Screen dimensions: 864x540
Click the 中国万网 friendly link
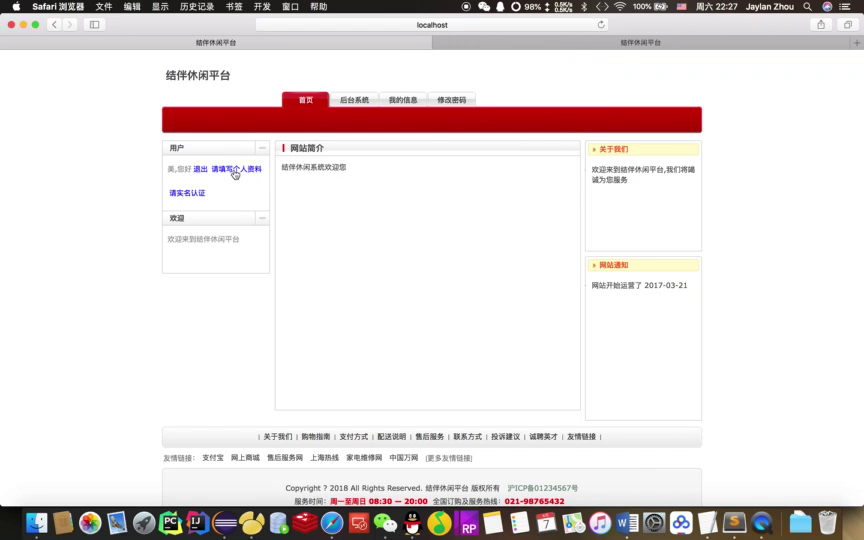(x=404, y=458)
